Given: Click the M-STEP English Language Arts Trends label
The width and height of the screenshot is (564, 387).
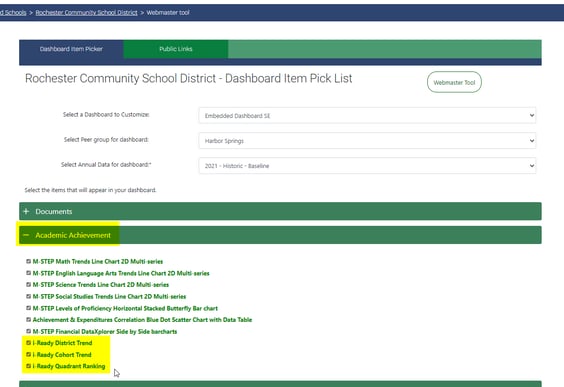Looking at the screenshot, I should [121, 273].
